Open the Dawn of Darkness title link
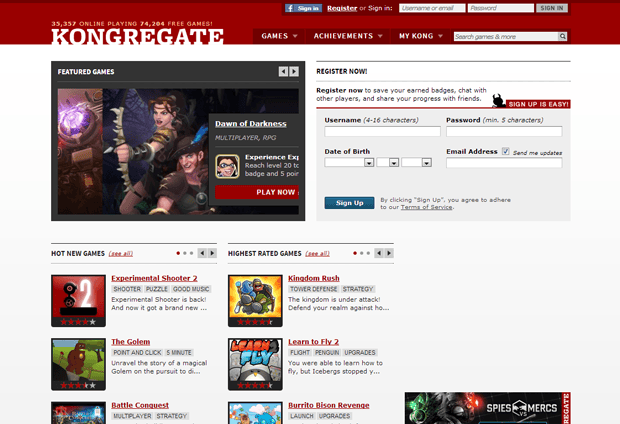 coord(251,124)
